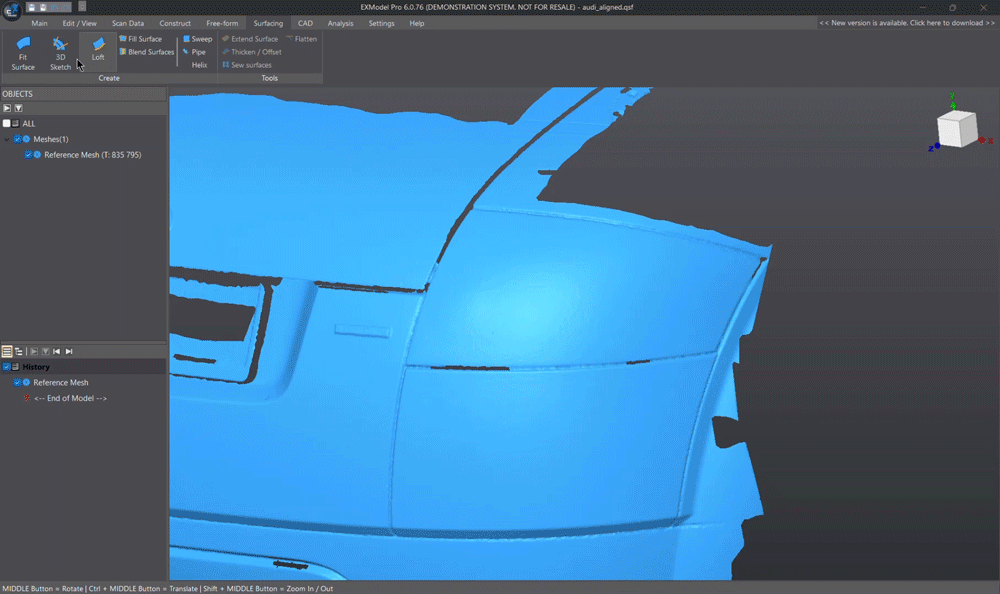Screen dimensions: 1000x594
Task: Click the Fill Surface tool
Action: (140, 39)
